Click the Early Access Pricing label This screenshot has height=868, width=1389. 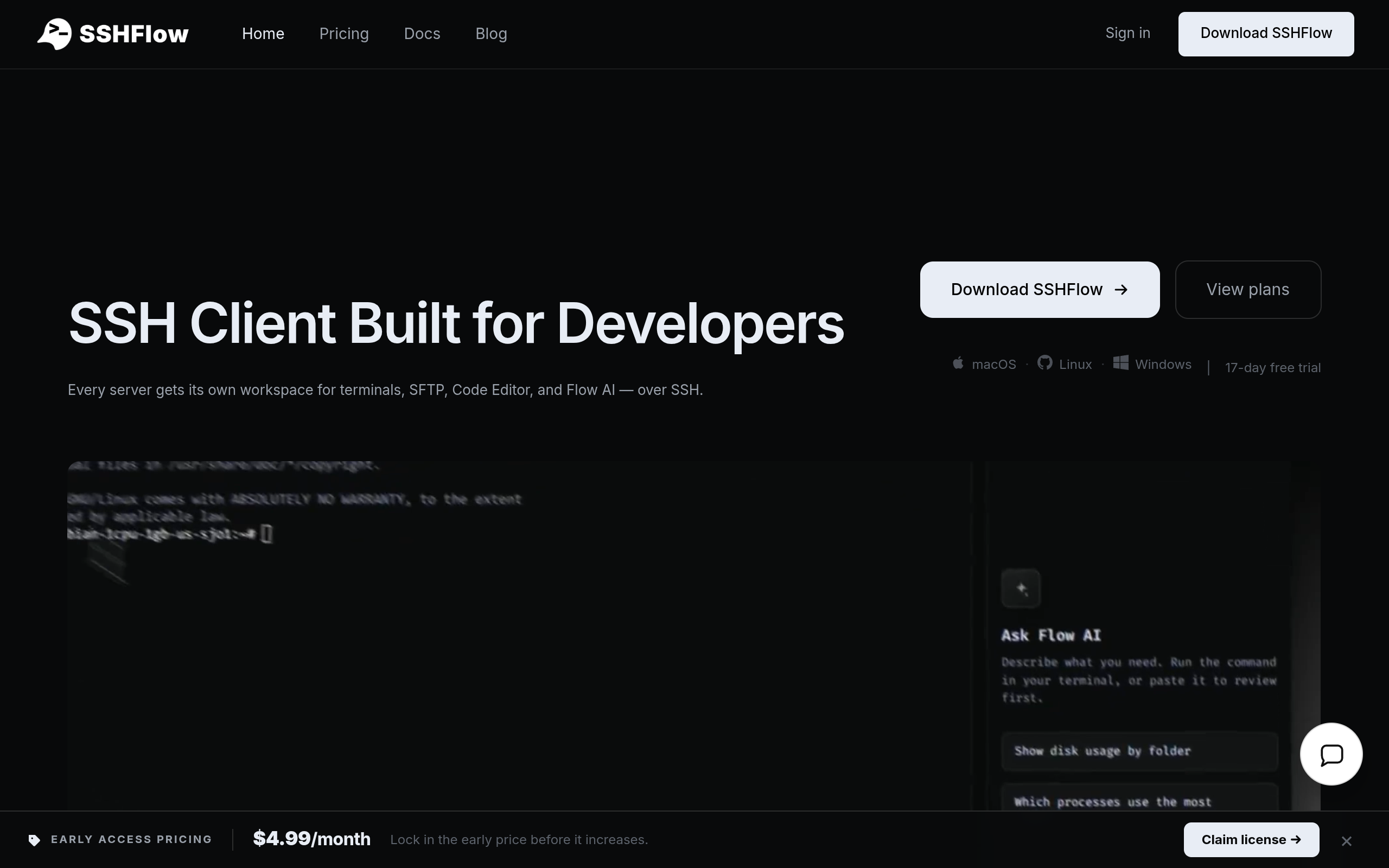131,839
